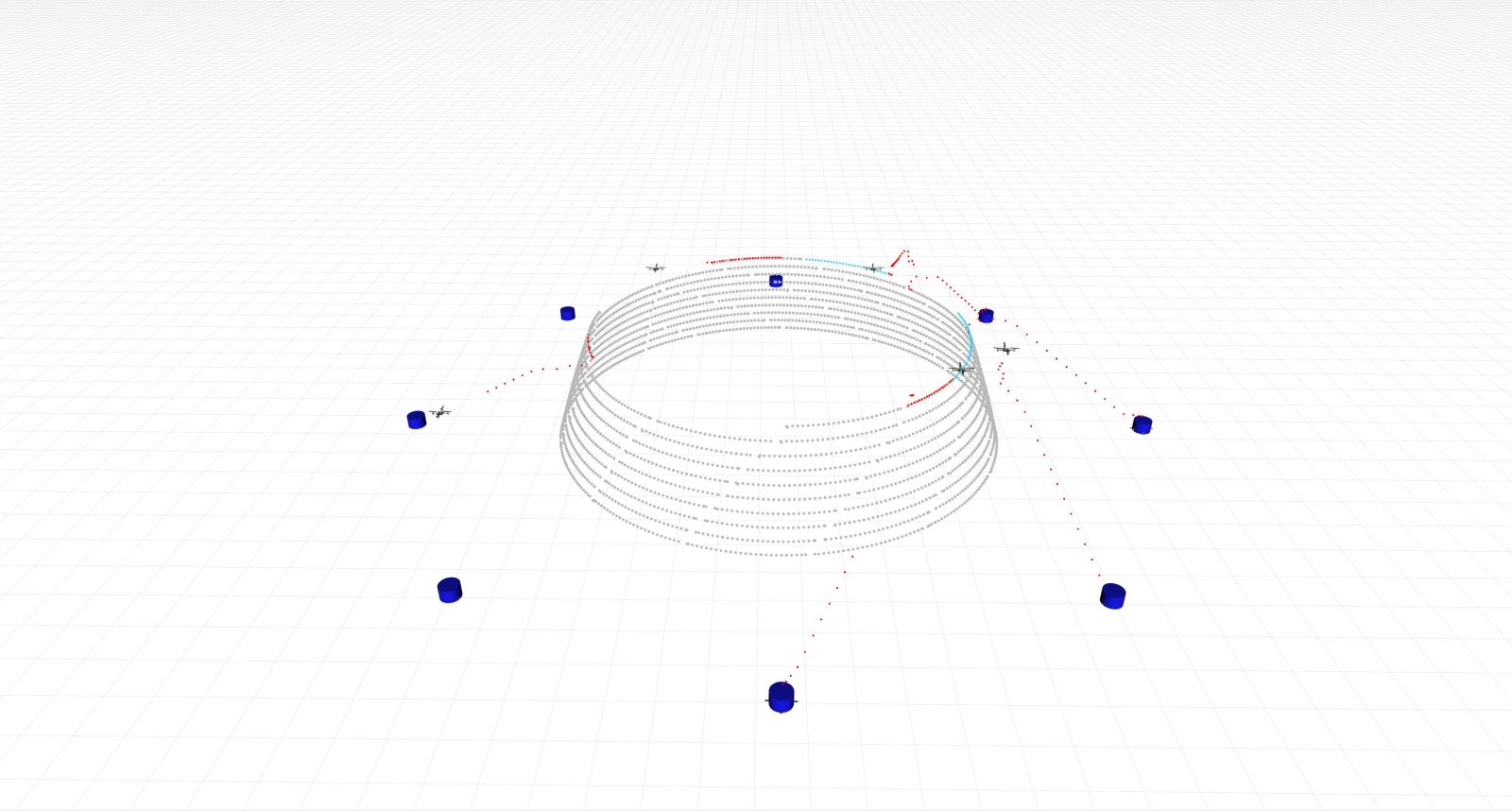Pick the far-left blue cylinder beside the drone
1512x811 pixels.
[x=416, y=420]
